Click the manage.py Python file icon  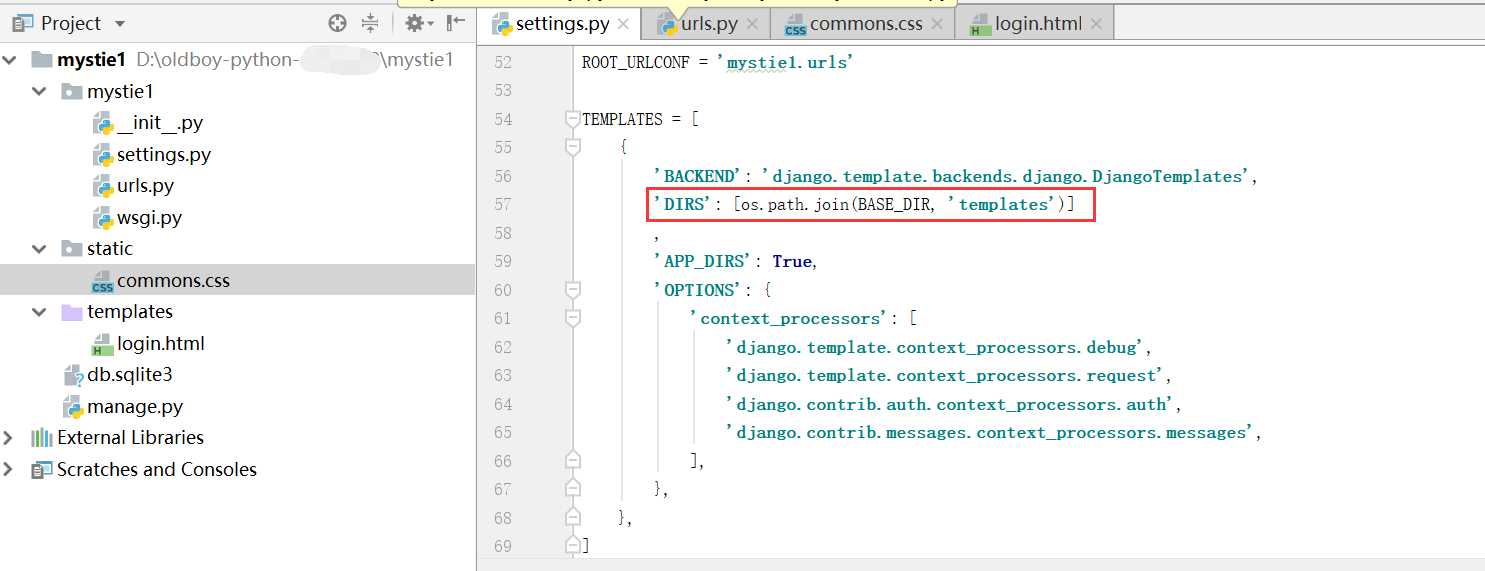[72, 407]
